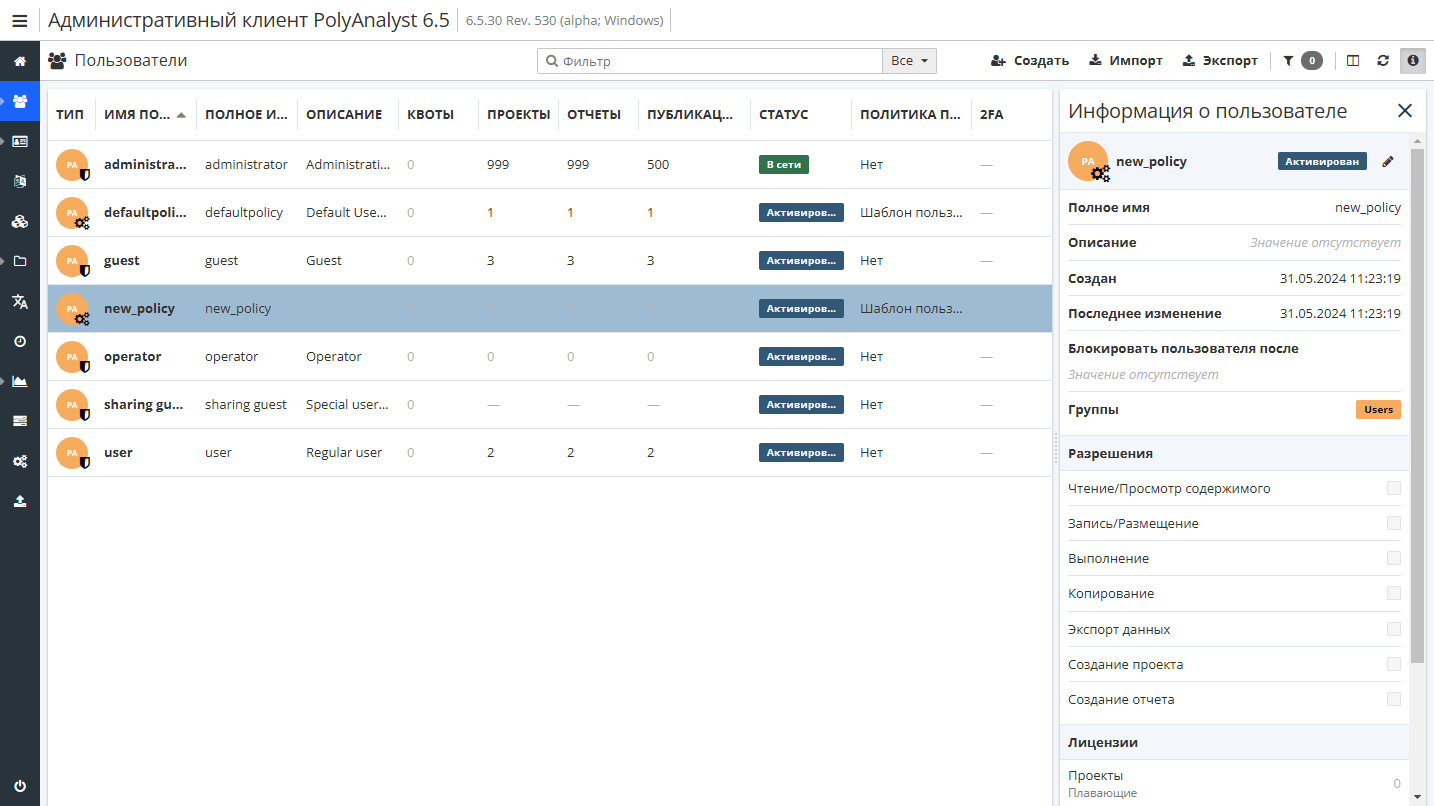1434x806 pixels.
Task: Sort by the ИМЯ ПО... column header
Action: 146,114
